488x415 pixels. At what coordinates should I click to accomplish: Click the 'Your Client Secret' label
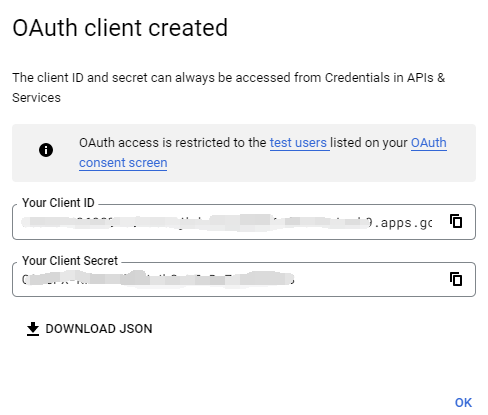(70, 261)
